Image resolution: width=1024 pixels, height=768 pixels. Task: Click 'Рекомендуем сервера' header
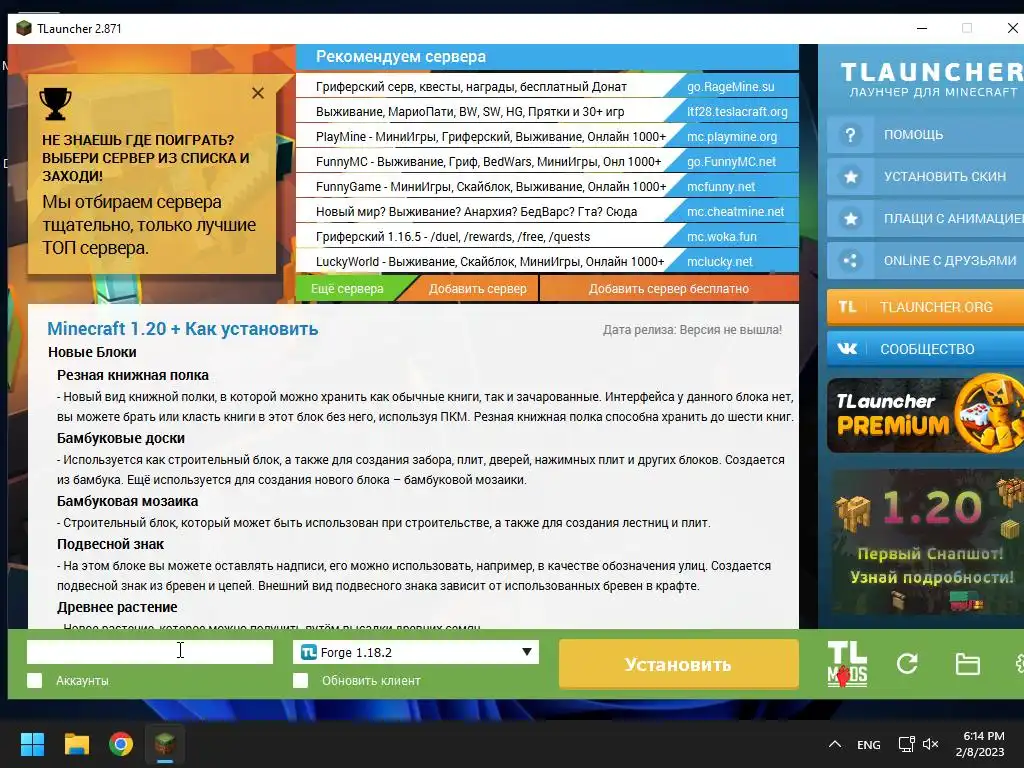(400, 57)
